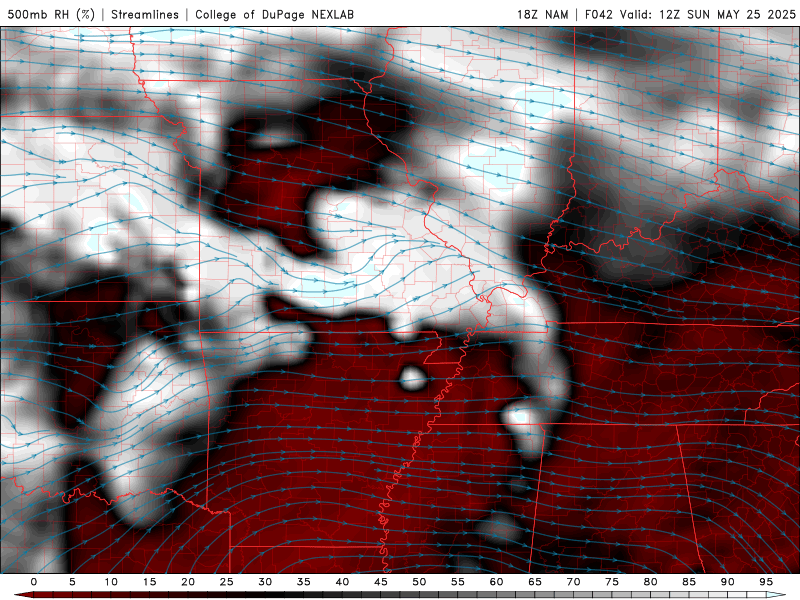Click the "80" colorbar tick label

click(x=651, y=582)
